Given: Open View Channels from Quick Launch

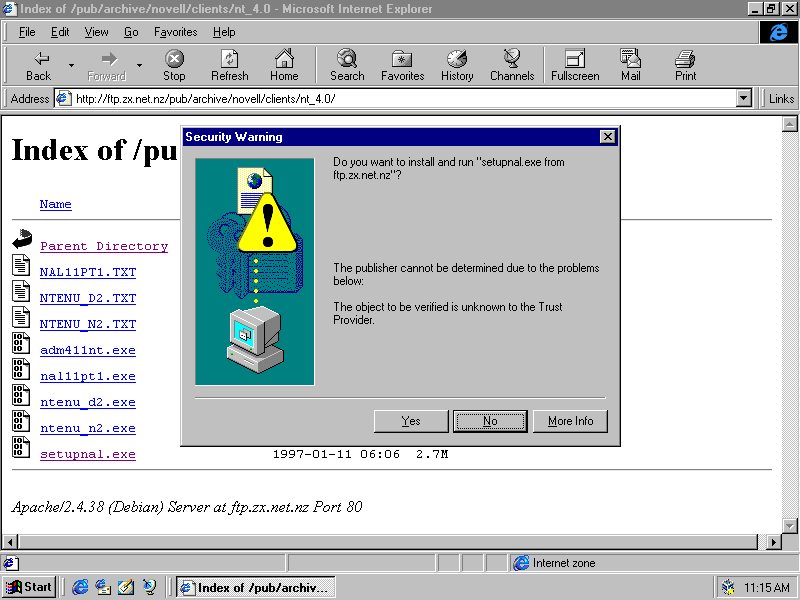Looking at the screenshot, I should [x=149, y=587].
